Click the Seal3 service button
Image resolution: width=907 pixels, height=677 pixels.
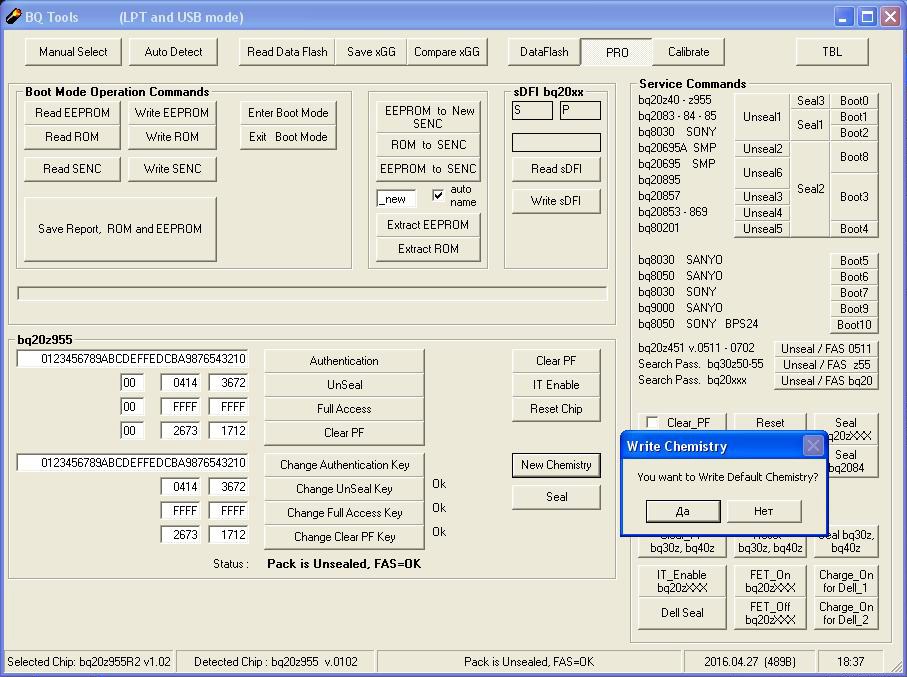coord(810,101)
